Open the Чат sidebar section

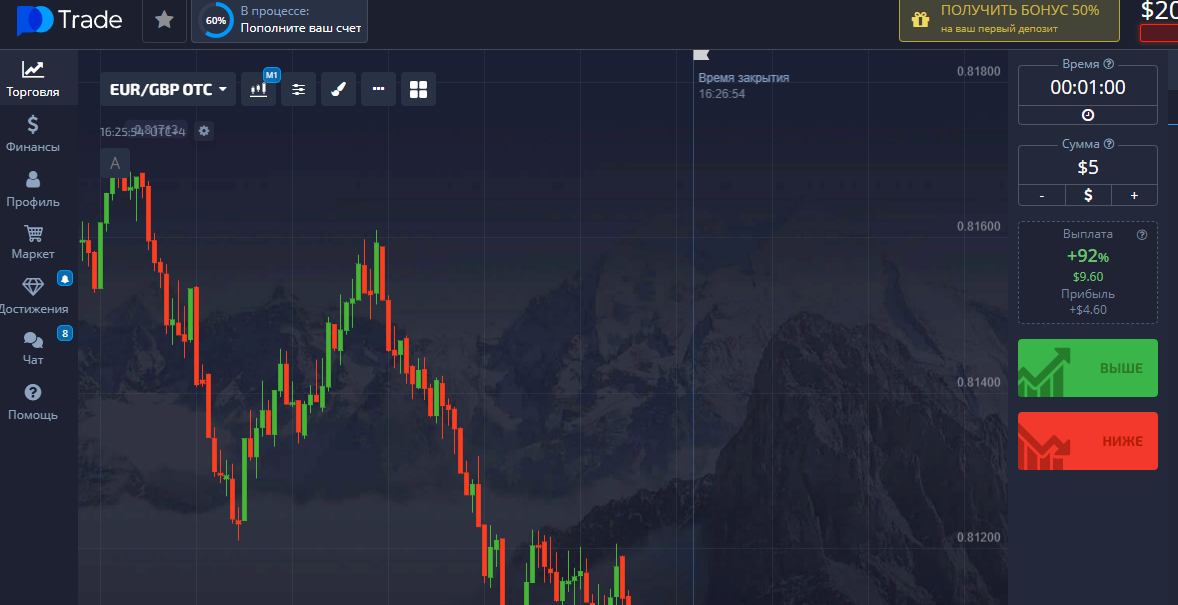pos(33,347)
